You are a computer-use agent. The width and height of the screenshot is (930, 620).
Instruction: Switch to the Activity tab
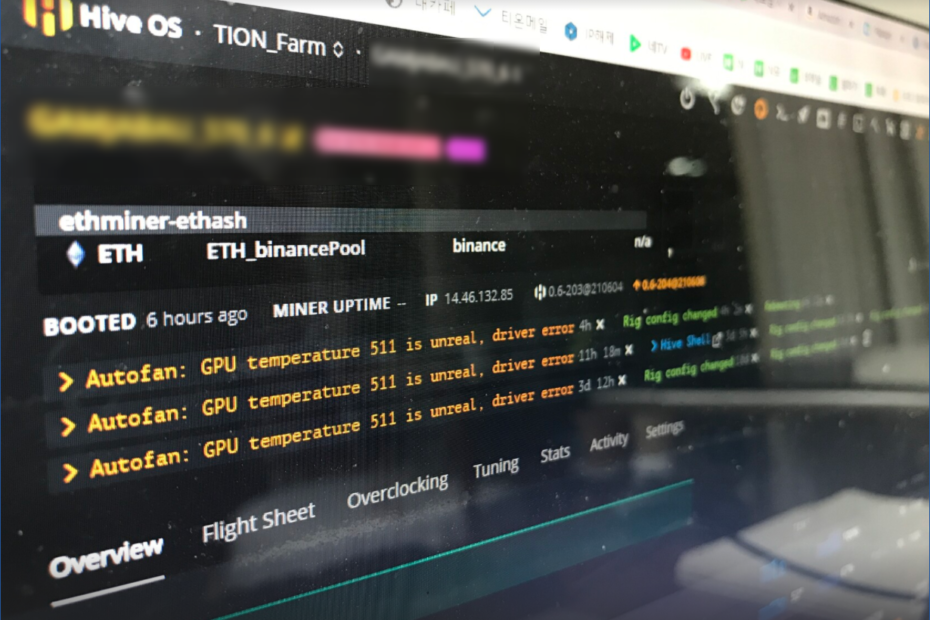pos(609,441)
